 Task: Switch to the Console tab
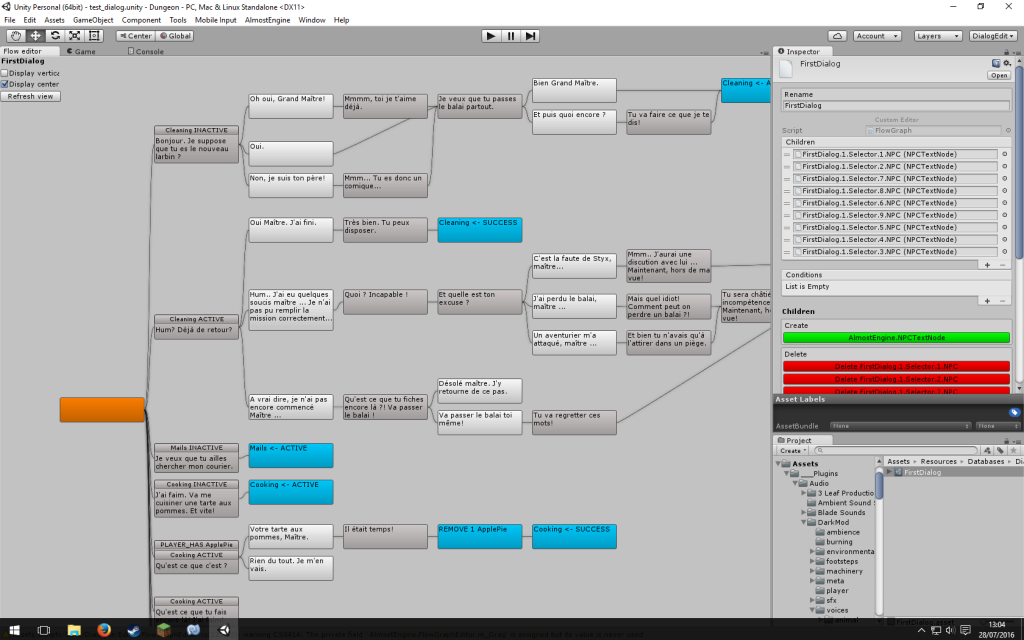(x=146, y=51)
